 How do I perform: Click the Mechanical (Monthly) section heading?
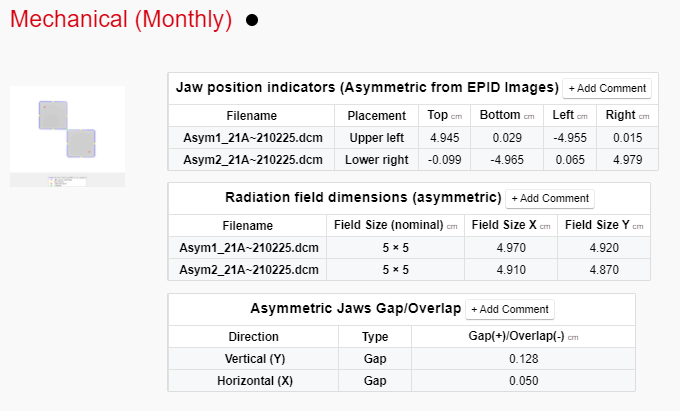[121, 20]
